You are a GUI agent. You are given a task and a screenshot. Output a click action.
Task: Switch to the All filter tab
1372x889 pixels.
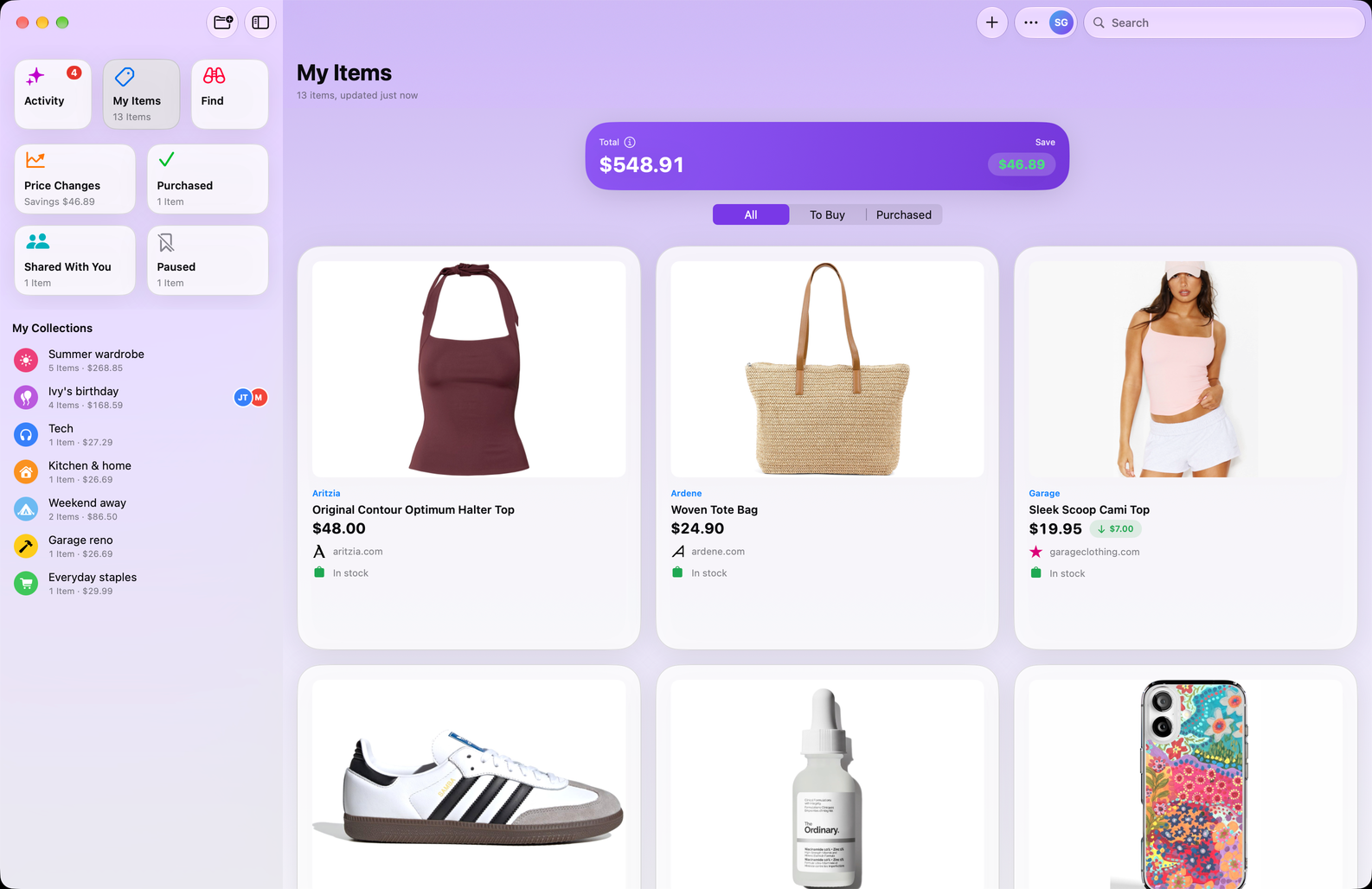[751, 214]
